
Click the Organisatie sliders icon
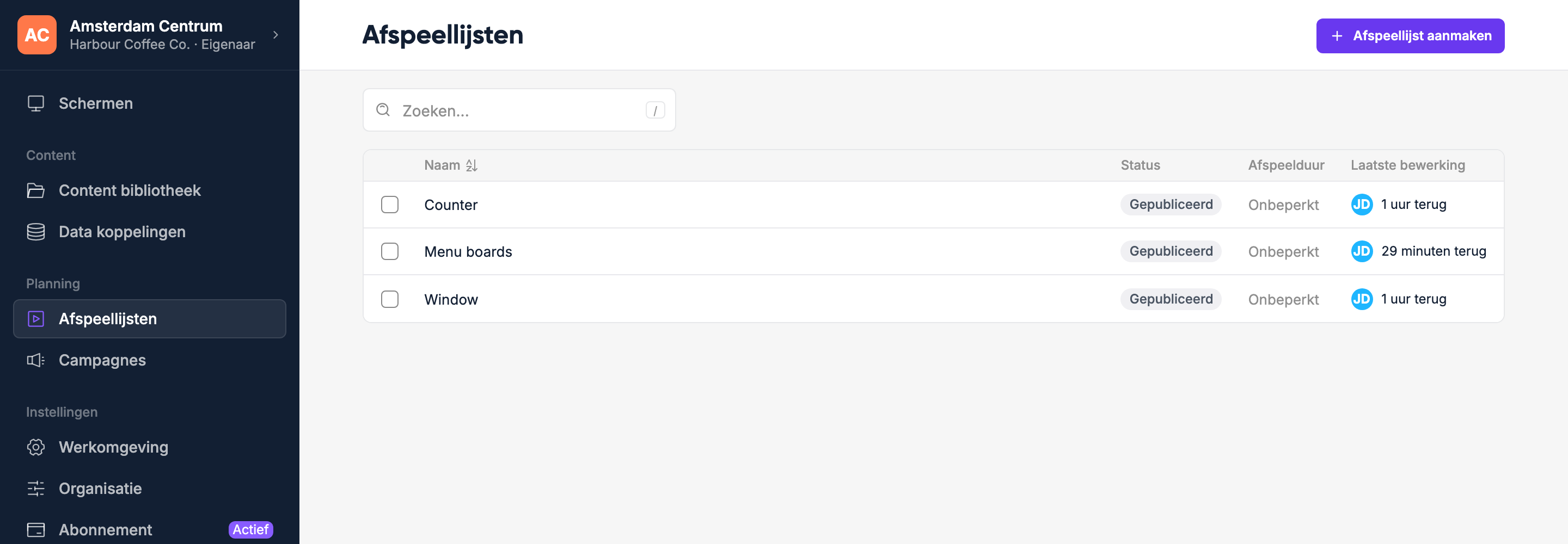coord(36,489)
